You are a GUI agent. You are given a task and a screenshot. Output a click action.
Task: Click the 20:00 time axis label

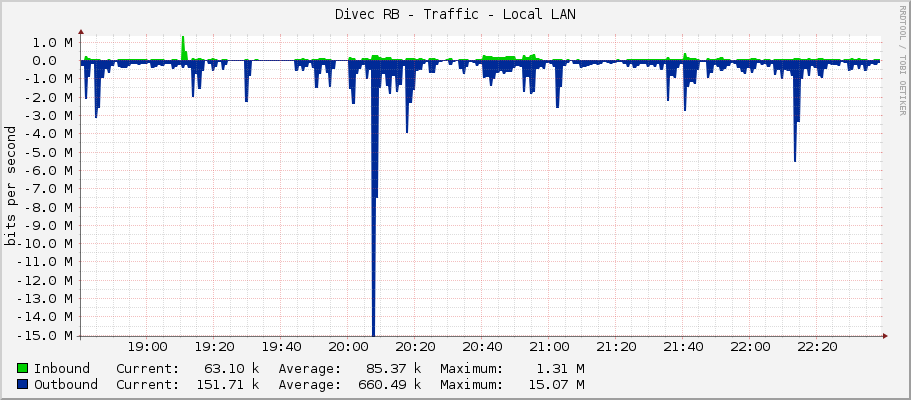(348, 347)
